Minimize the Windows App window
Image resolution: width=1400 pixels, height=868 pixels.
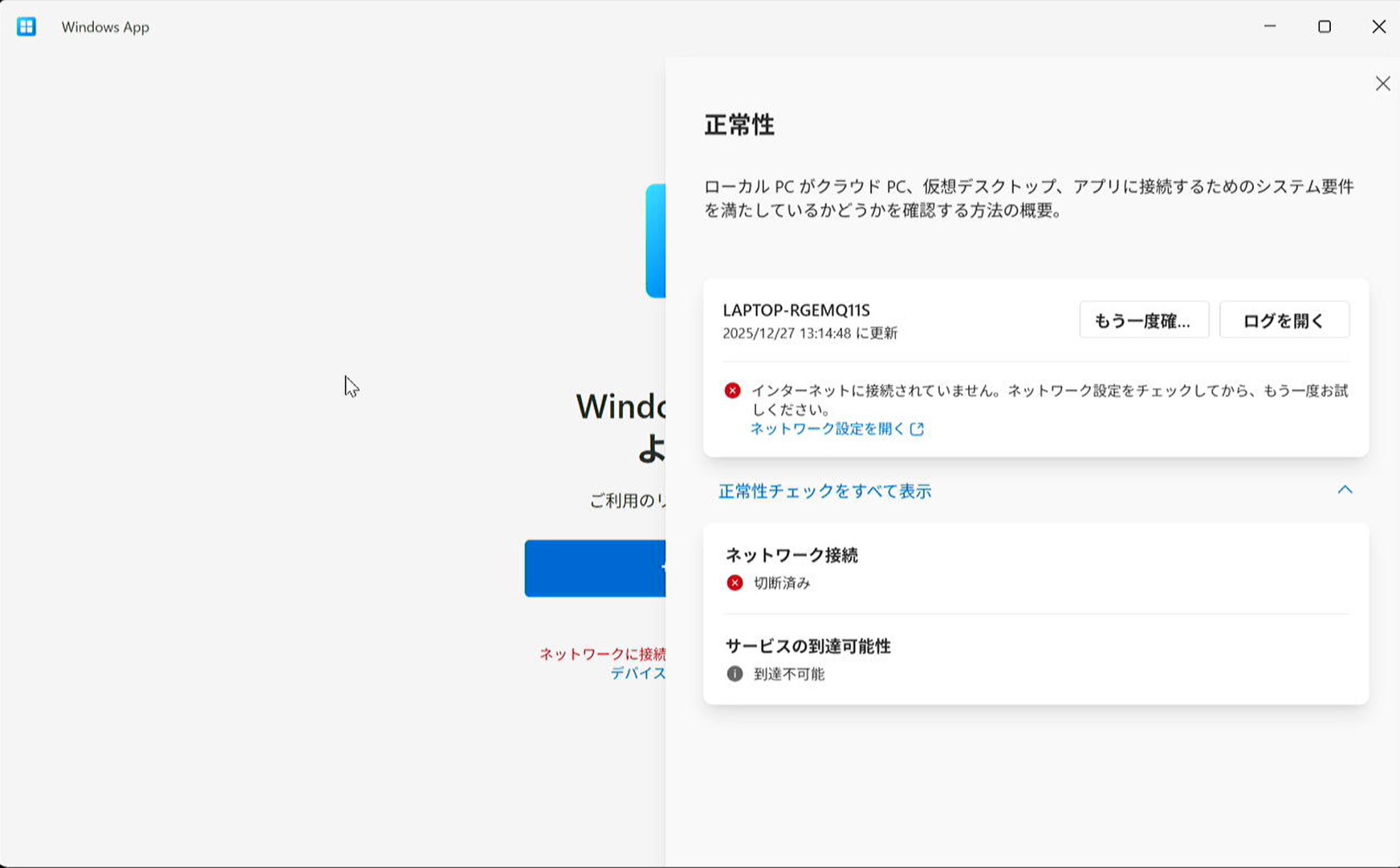click(1270, 26)
